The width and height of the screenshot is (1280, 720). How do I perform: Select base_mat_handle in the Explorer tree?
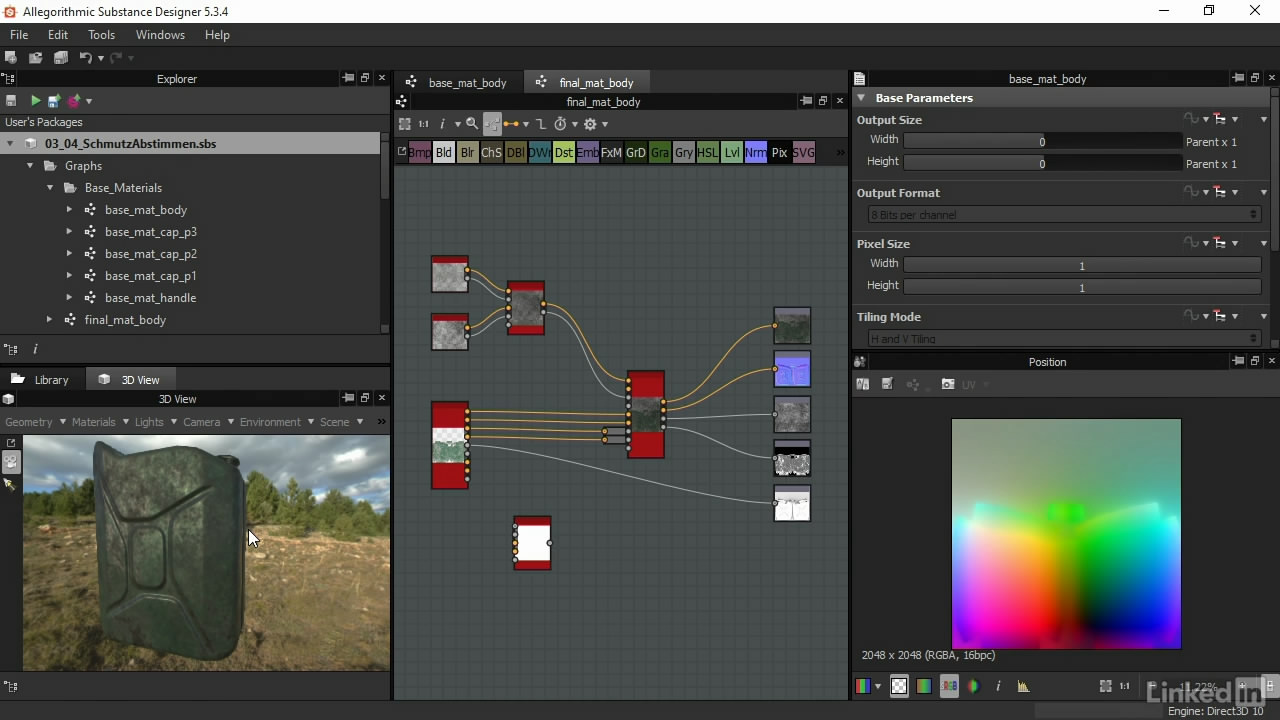point(150,298)
